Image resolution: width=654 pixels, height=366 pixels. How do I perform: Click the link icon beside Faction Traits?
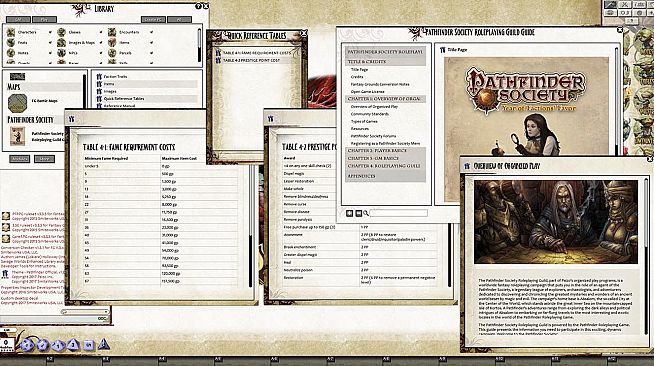[99, 77]
